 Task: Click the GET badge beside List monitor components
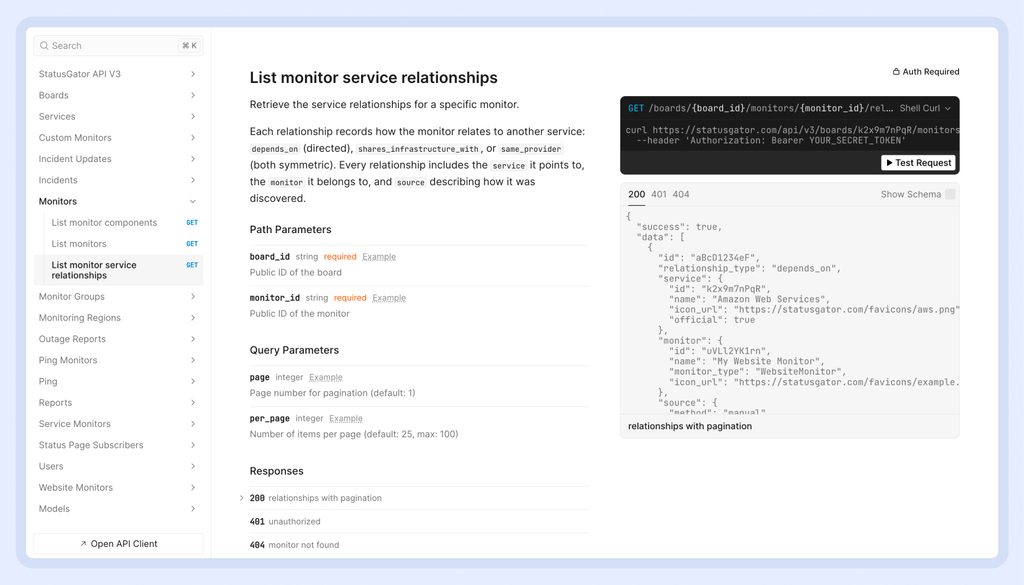click(x=192, y=223)
